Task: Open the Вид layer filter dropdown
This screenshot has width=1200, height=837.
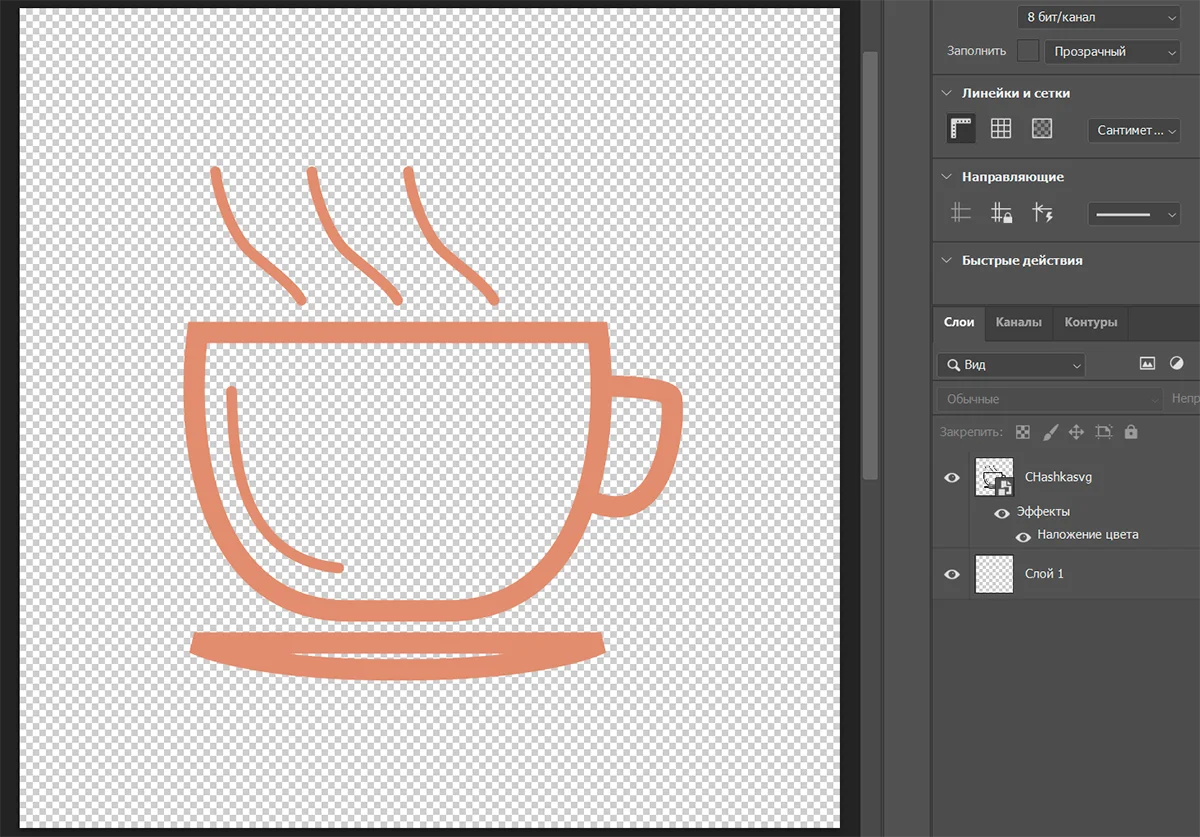Action: [1011, 365]
